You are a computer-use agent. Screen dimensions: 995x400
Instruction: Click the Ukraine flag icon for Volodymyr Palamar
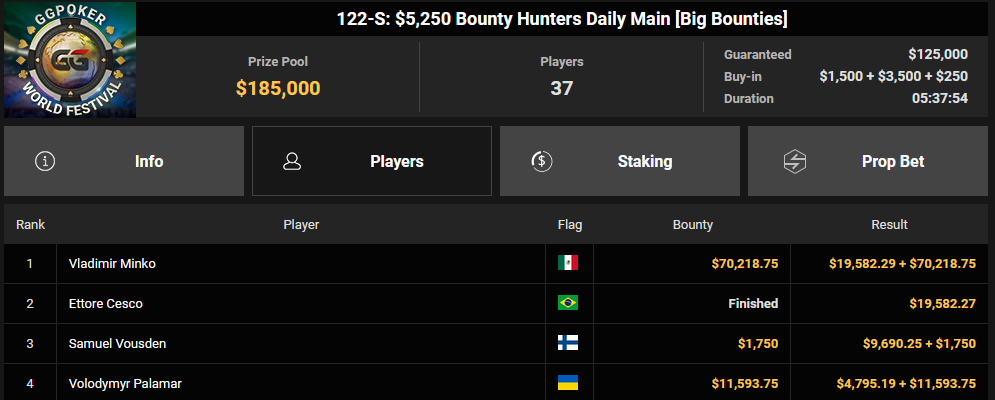pos(568,383)
